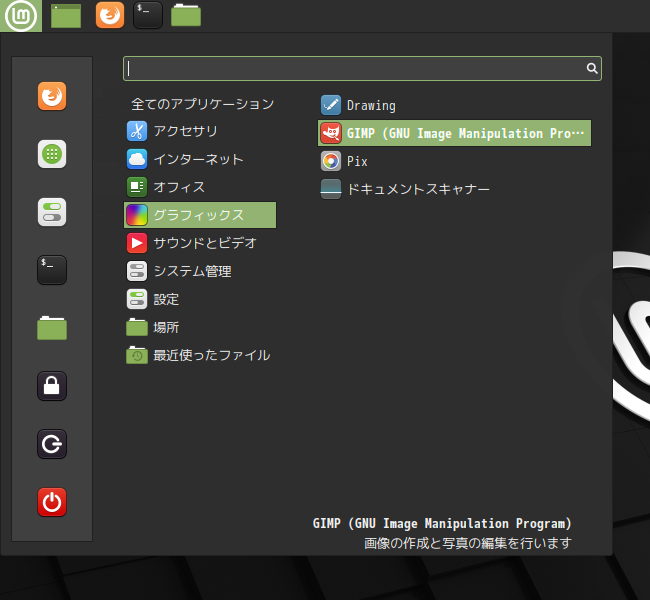Launch Firefox from the top panel

(x=110, y=15)
